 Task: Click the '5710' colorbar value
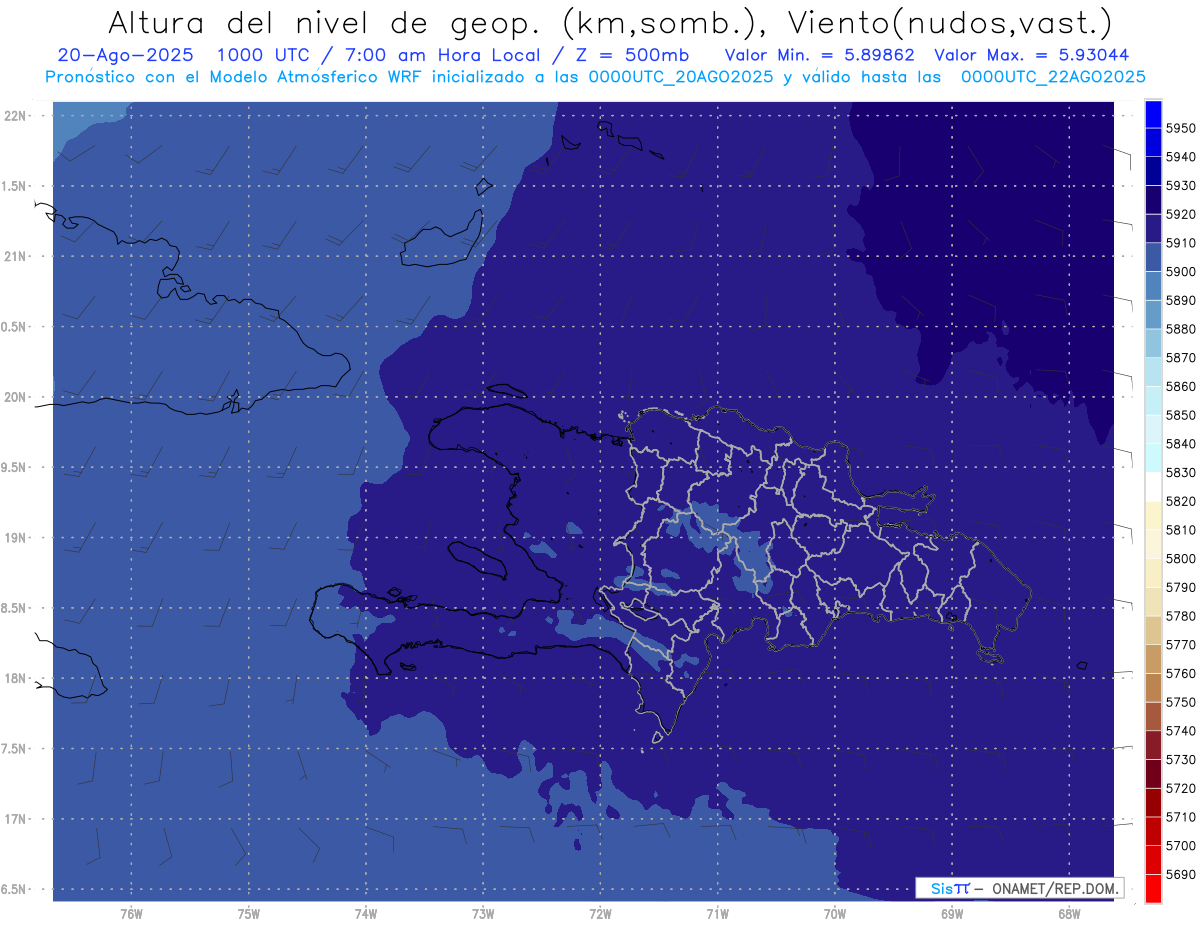pyautogui.click(x=1181, y=817)
